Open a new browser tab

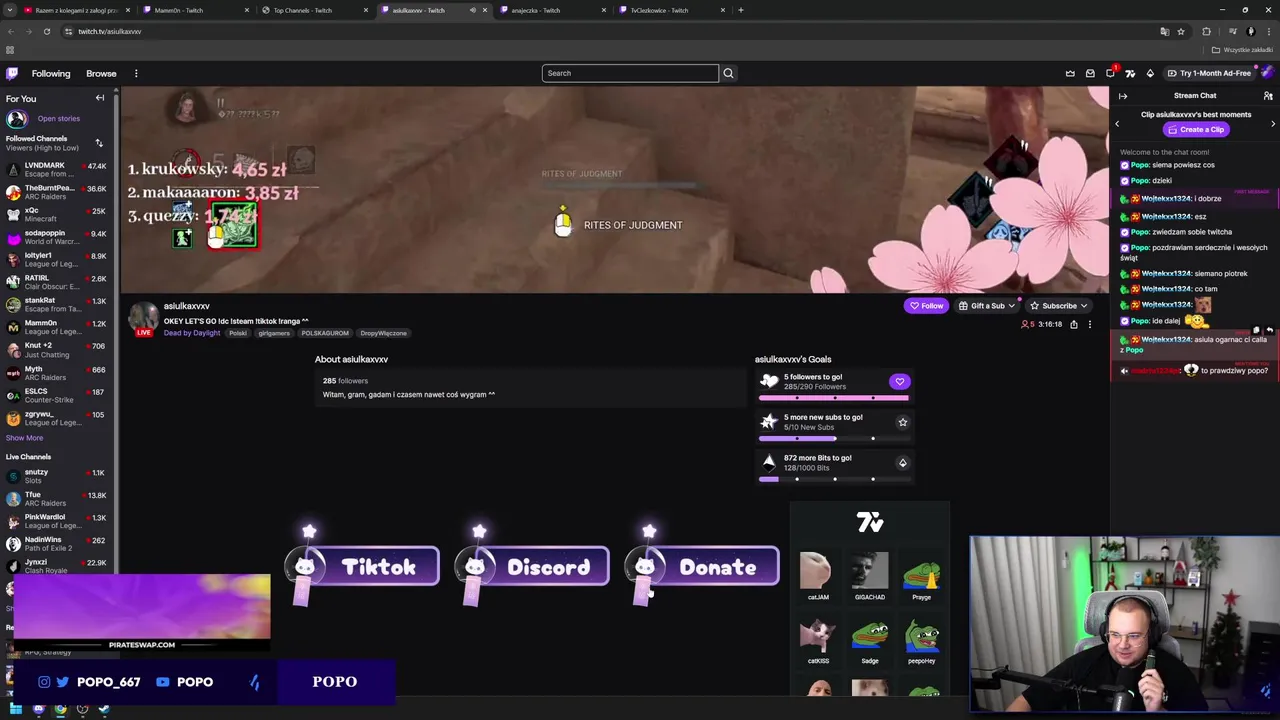[x=740, y=10]
